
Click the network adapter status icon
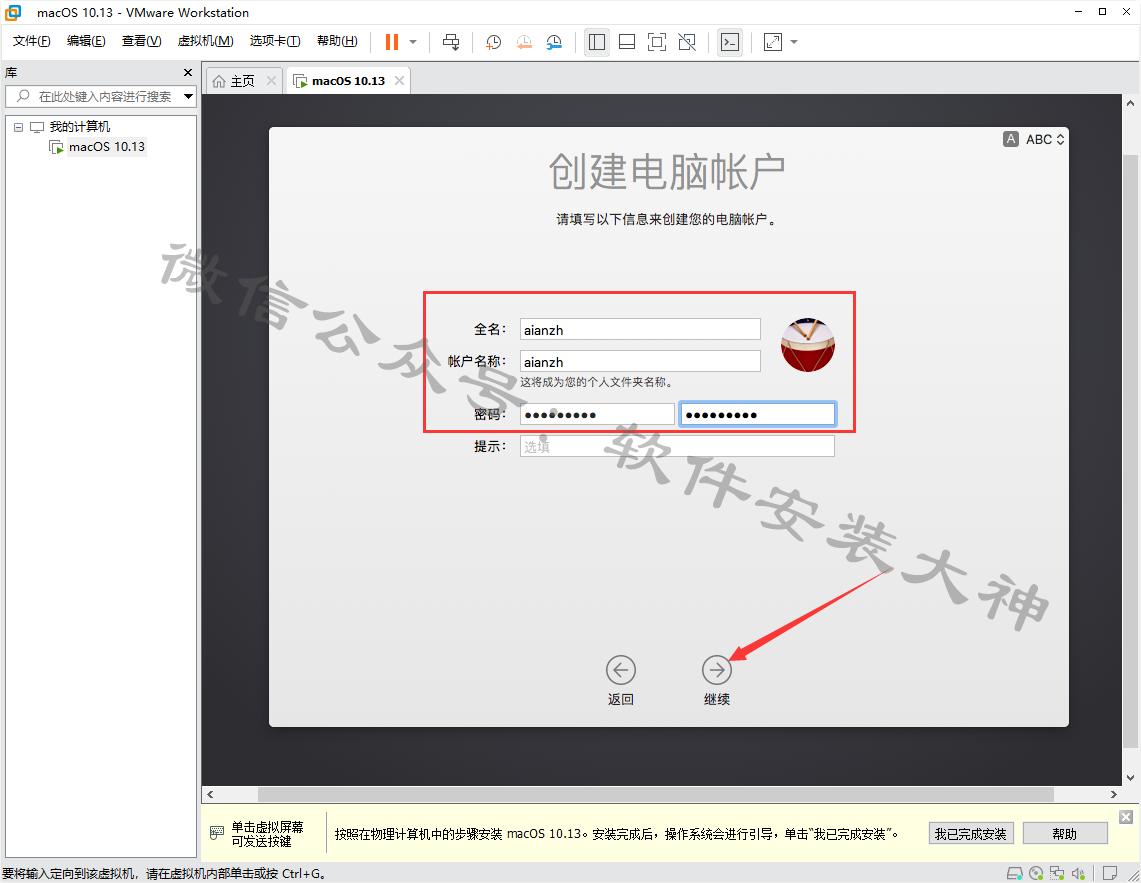(x=1057, y=873)
